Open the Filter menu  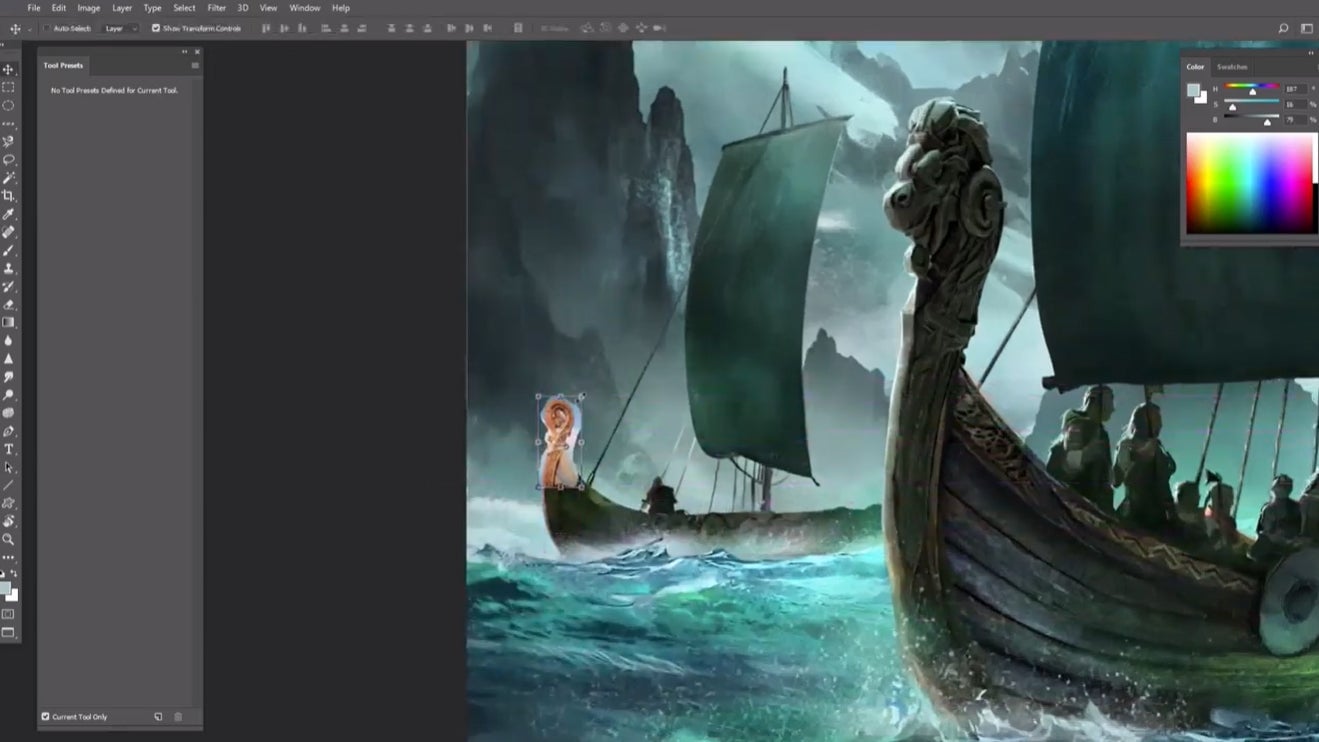(216, 8)
